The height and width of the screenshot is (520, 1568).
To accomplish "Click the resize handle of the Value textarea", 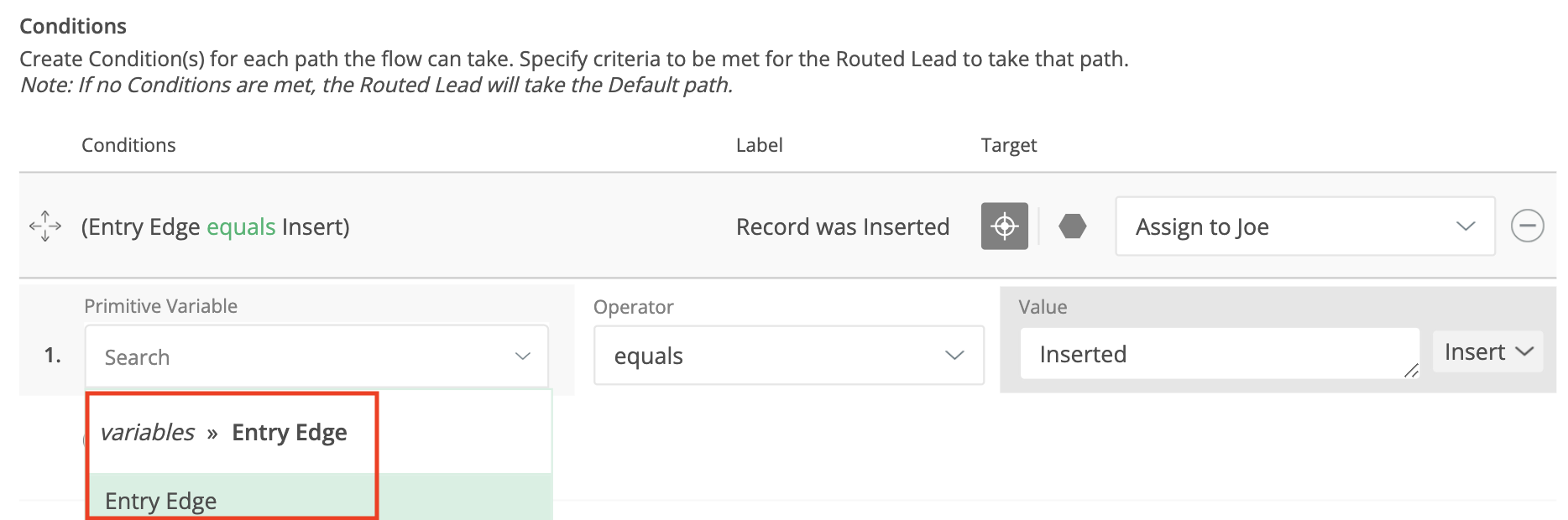I will tap(1411, 370).
